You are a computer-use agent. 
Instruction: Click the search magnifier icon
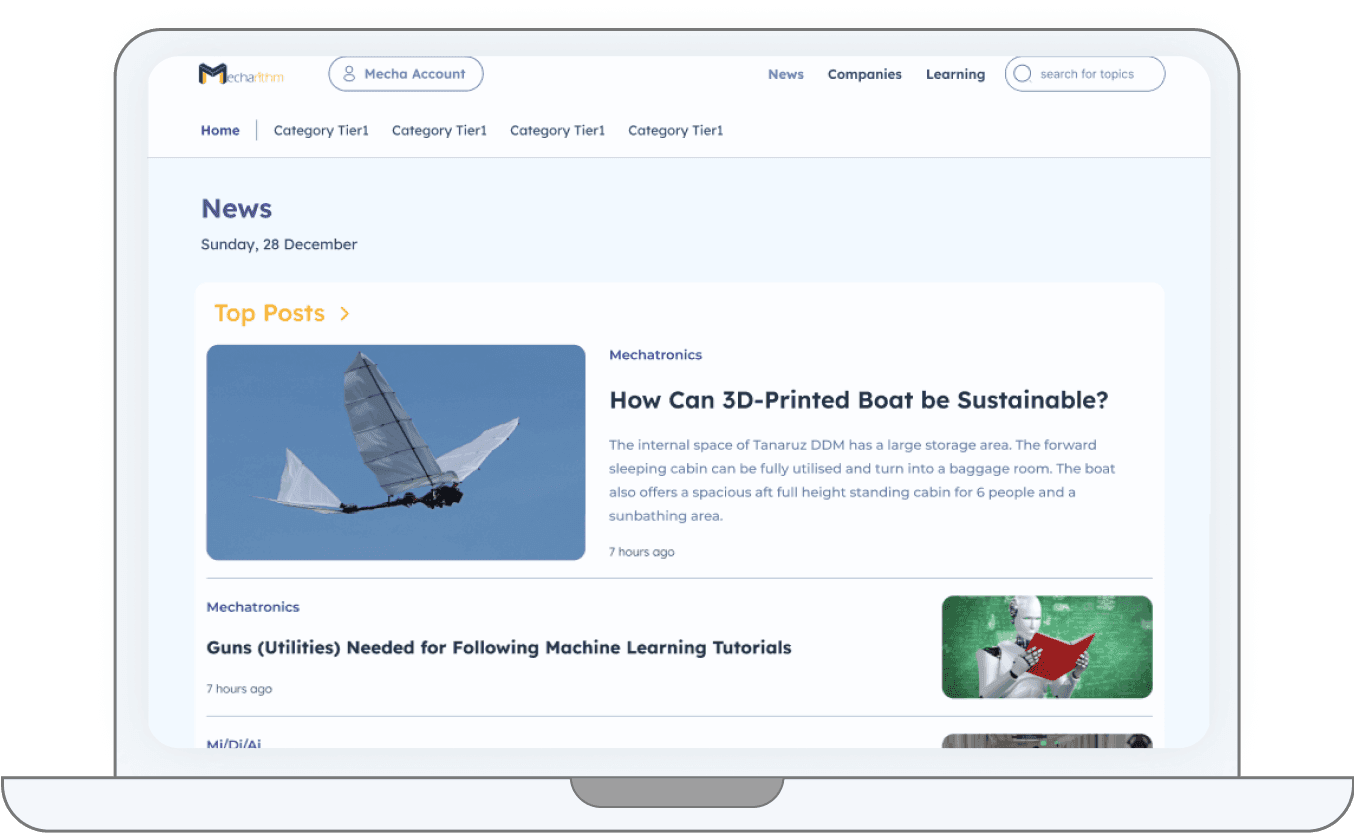coord(1022,74)
